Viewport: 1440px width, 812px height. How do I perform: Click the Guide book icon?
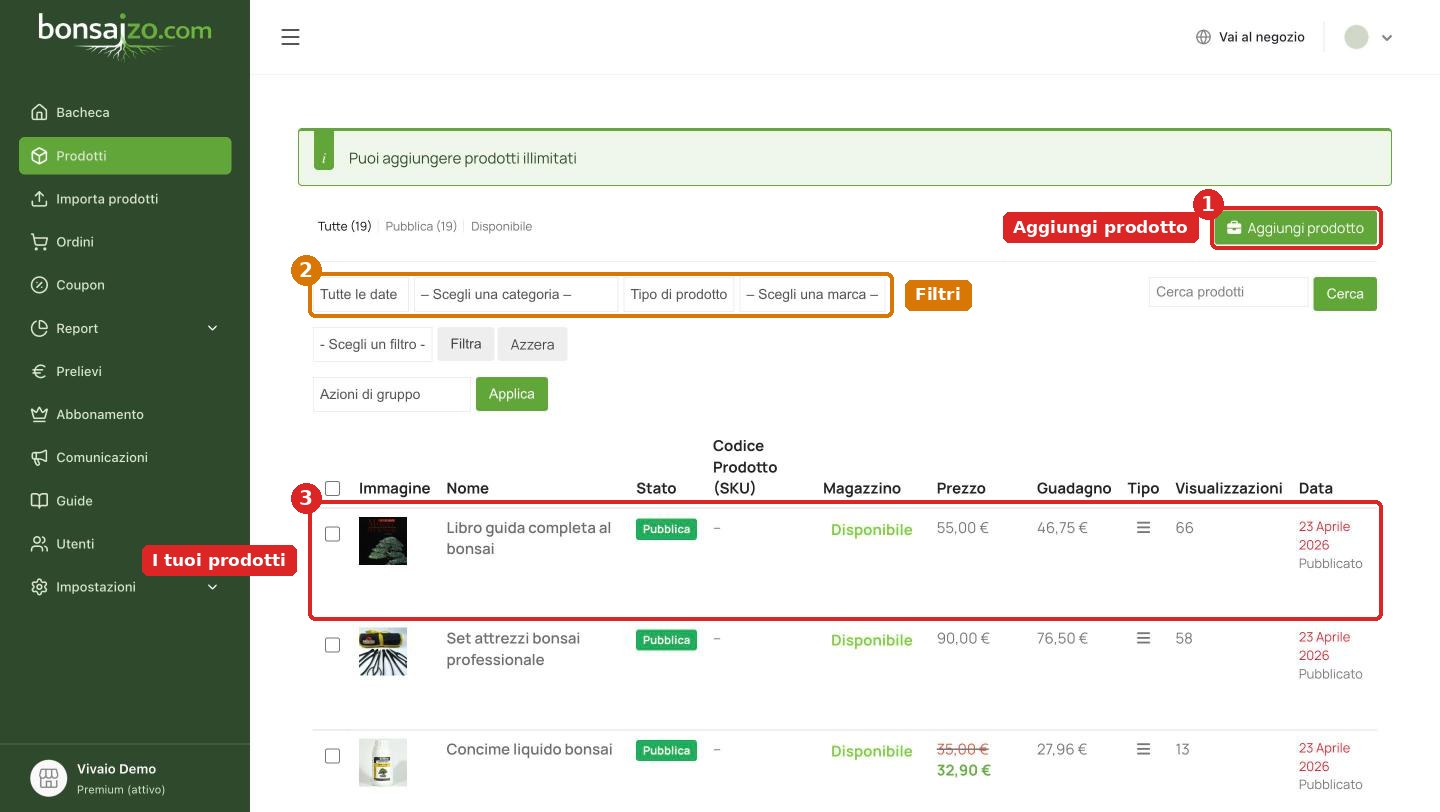pyautogui.click(x=39, y=500)
